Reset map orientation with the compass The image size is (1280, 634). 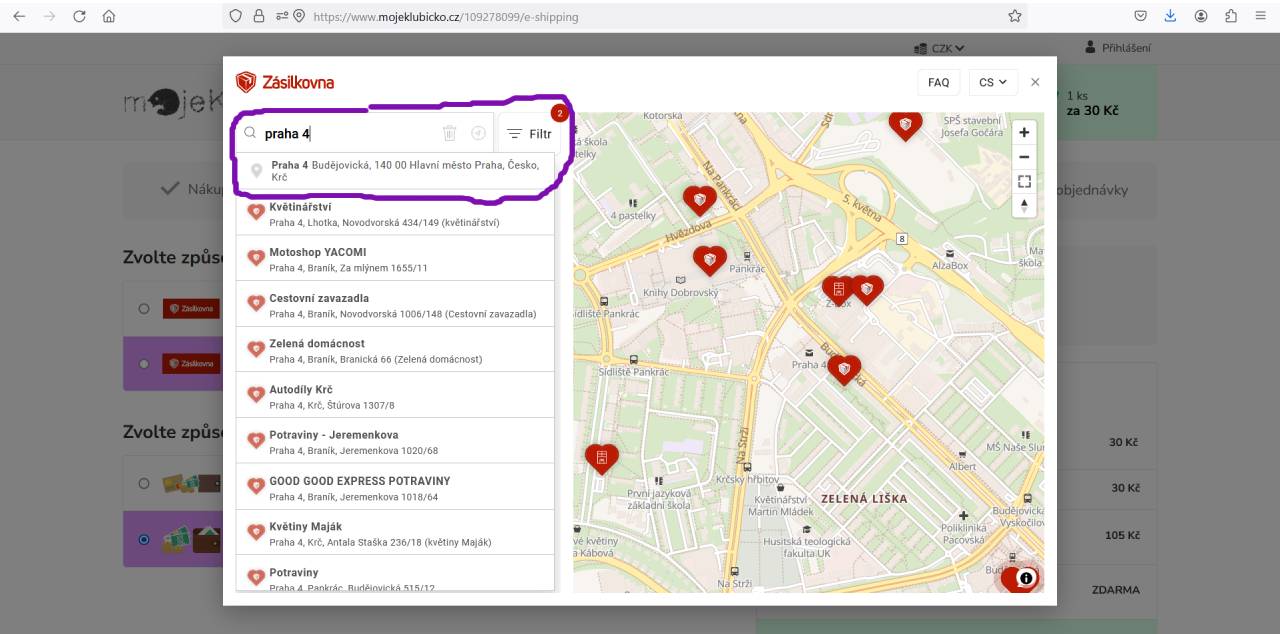point(1024,206)
